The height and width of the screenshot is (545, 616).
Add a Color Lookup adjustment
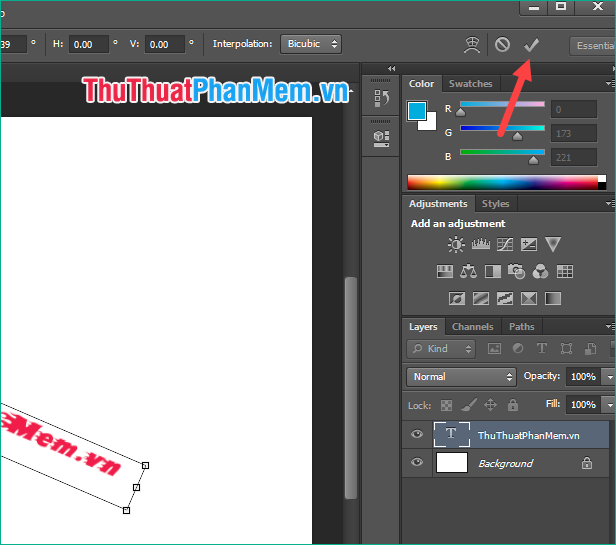565,272
